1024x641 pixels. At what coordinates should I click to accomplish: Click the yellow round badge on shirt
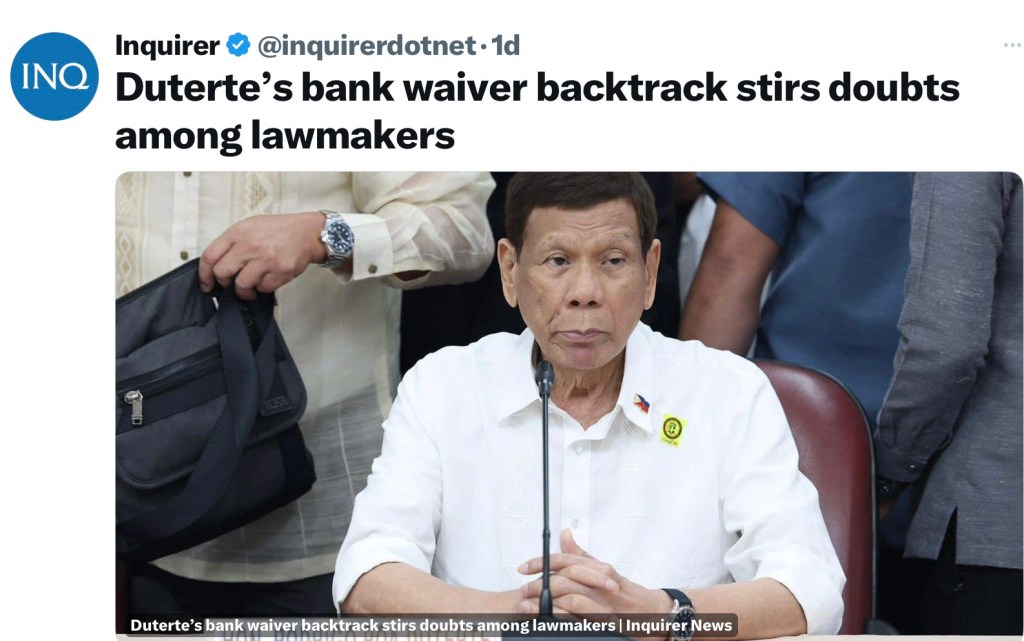coord(673,430)
